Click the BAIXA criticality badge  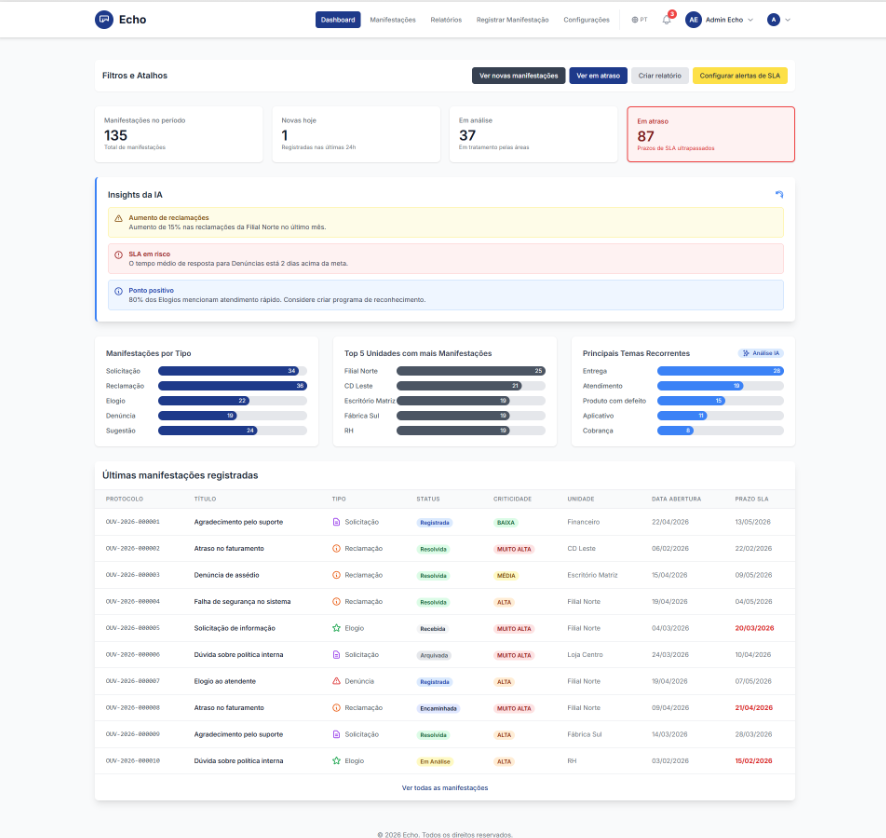pyautogui.click(x=506, y=523)
